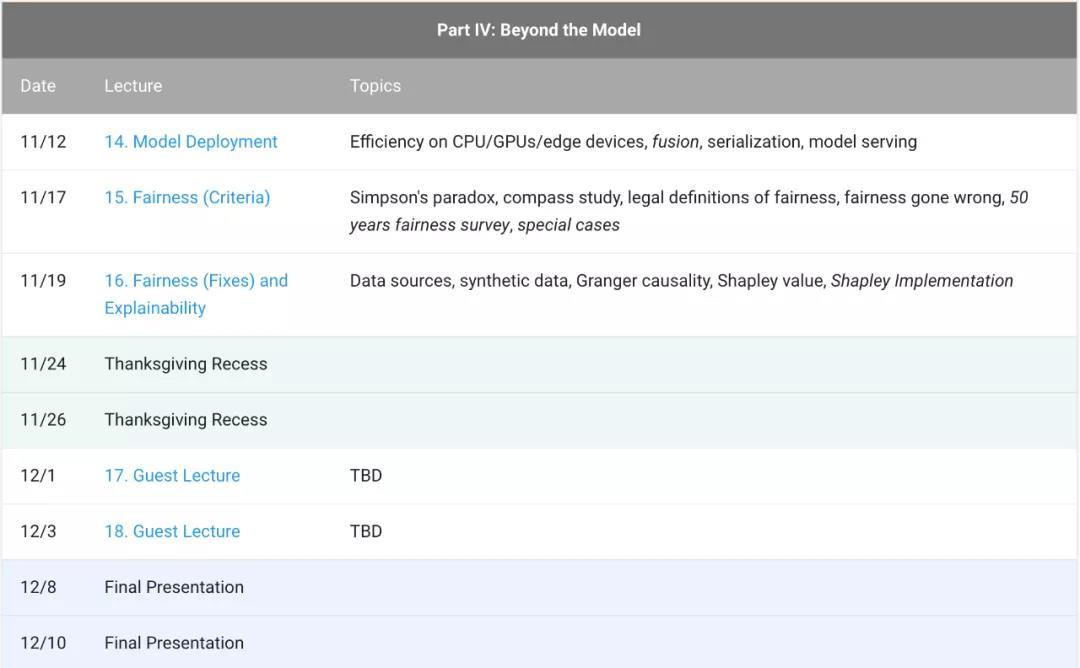
Task: Click Final Presentation in the 12/8 row
Action: [174, 588]
